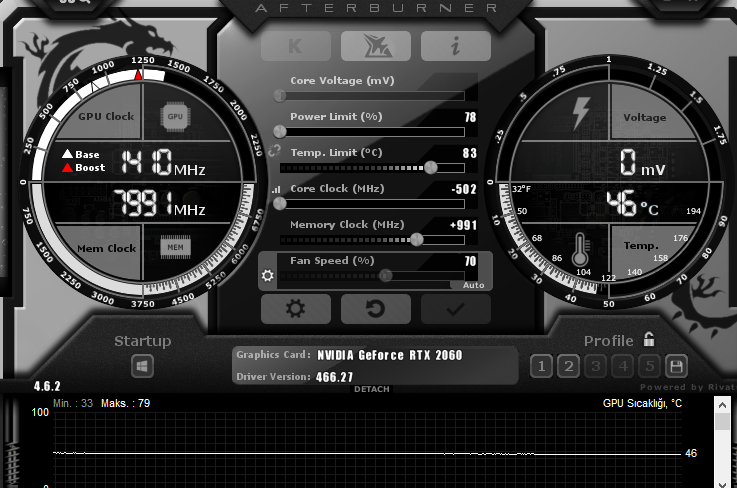Image resolution: width=737 pixels, height=488 pixels.
Task: Click the Core Clock slider handle
Action: (x=280, y=204)
